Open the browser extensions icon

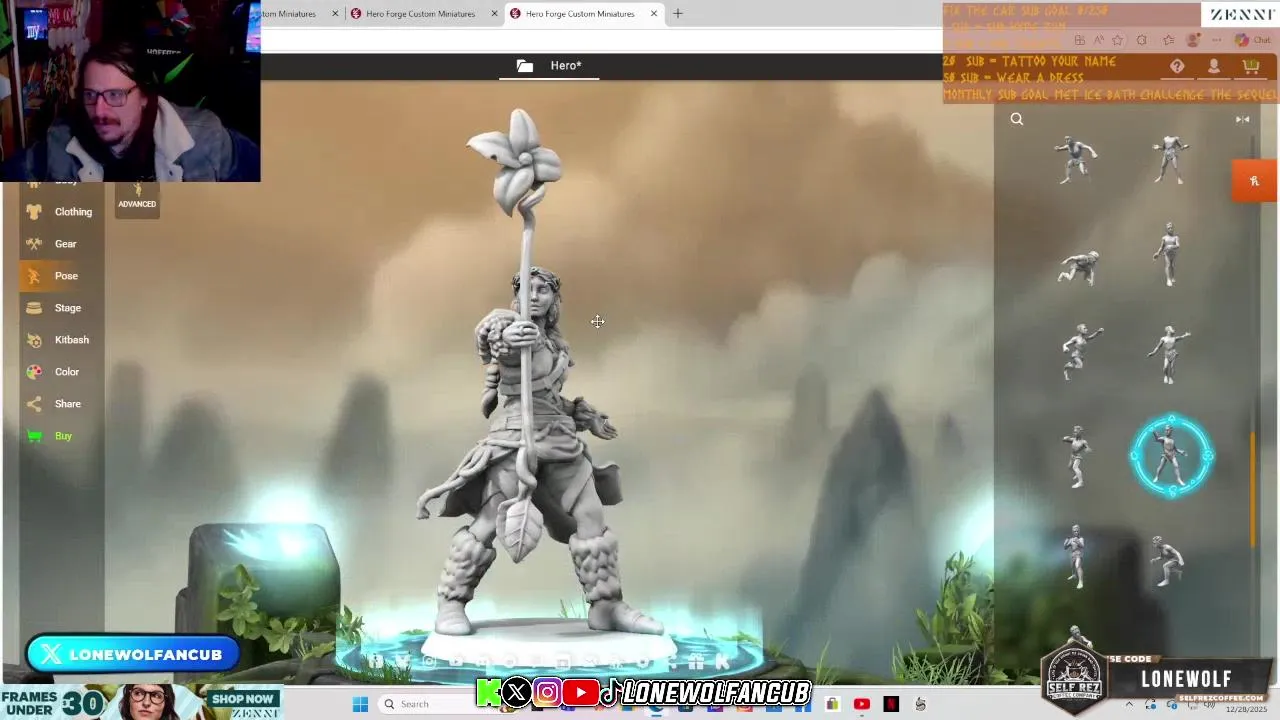(1142, 40)
